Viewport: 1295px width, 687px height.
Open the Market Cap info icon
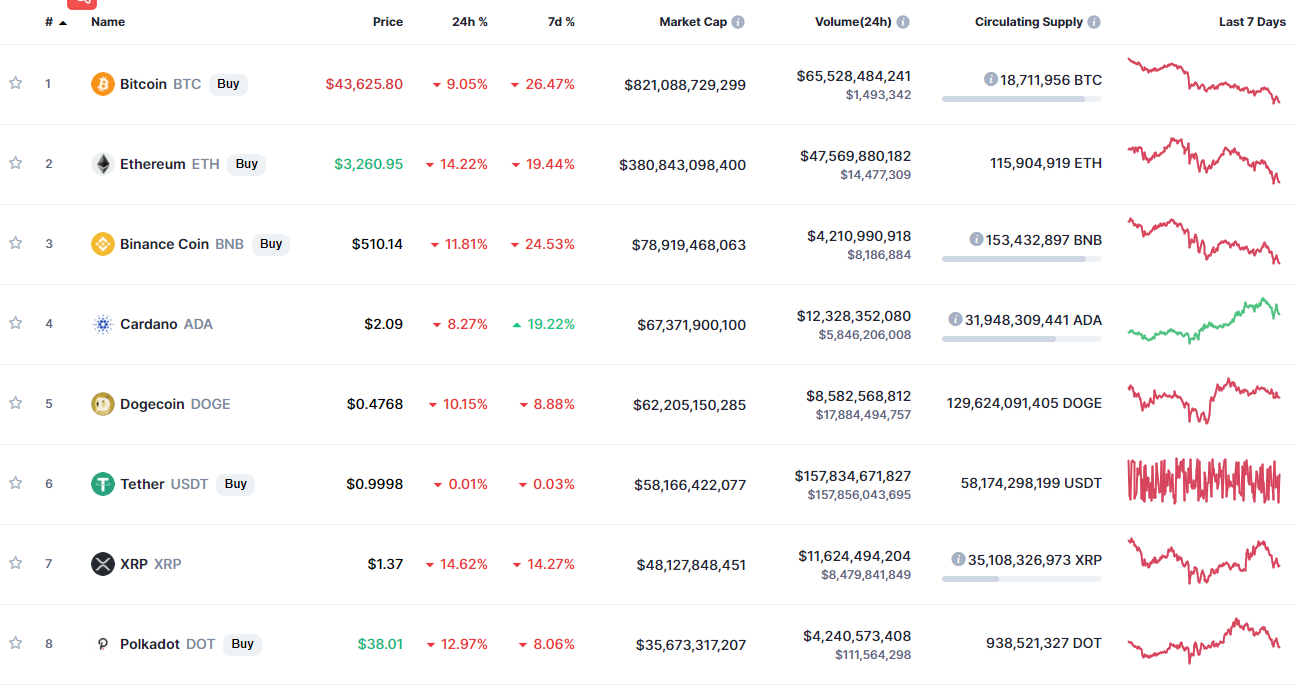point(738,22)
